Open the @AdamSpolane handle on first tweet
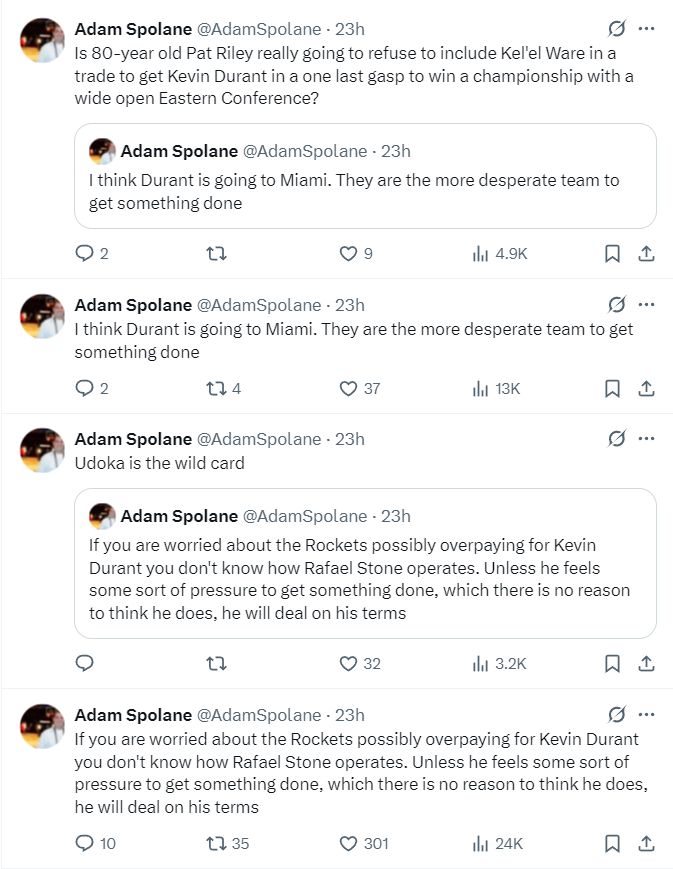The width and height of the screenshot is (673, 869). pos(260,29)
